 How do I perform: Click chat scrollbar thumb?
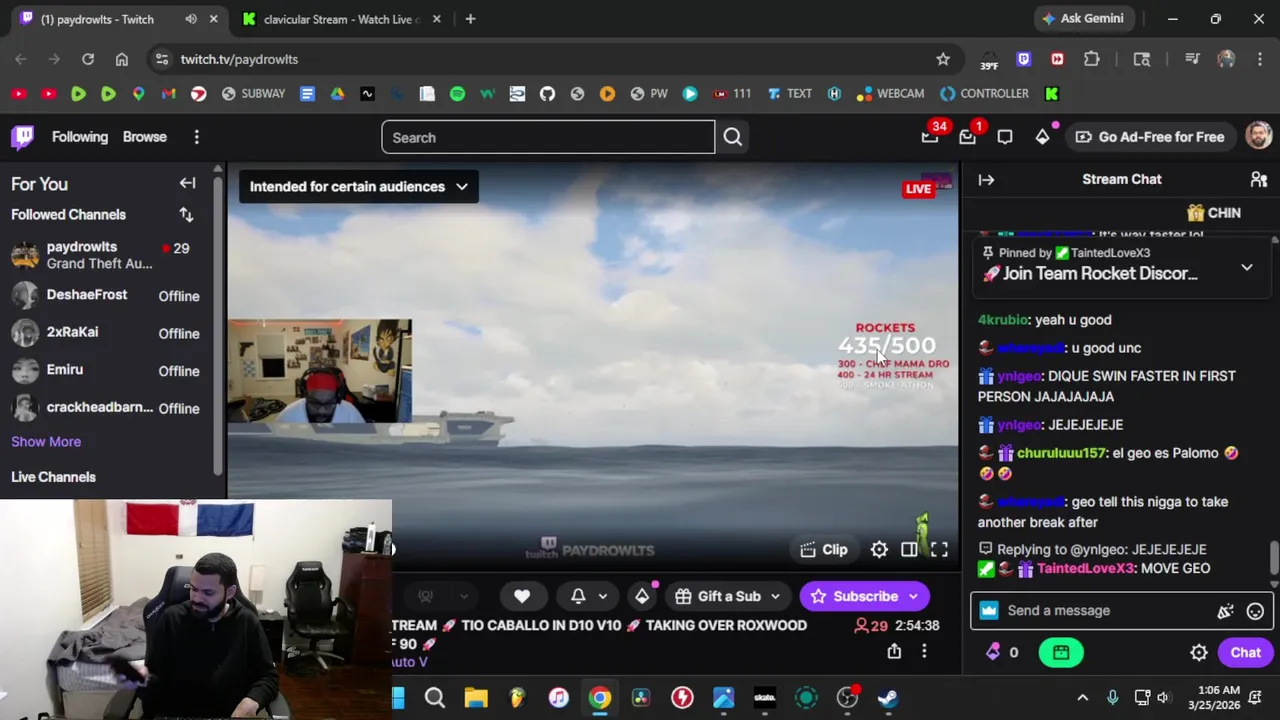[1273, 562]
